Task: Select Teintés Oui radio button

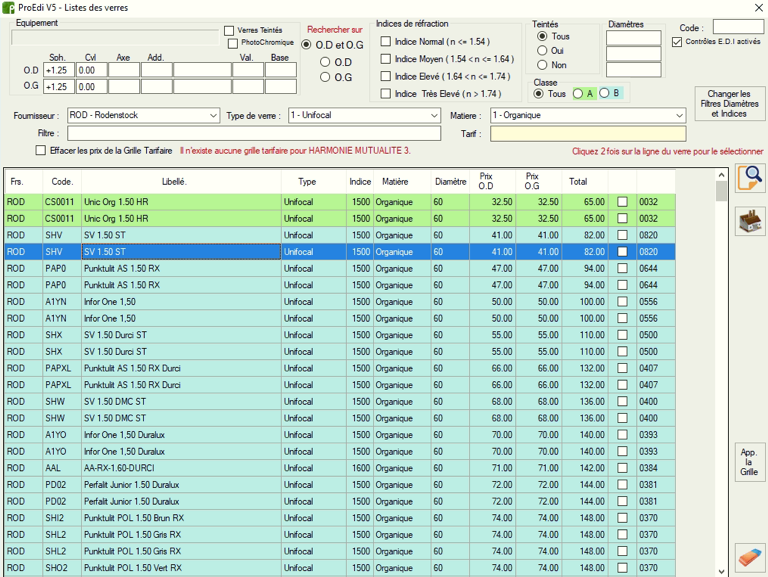Action: coord(542,50)
